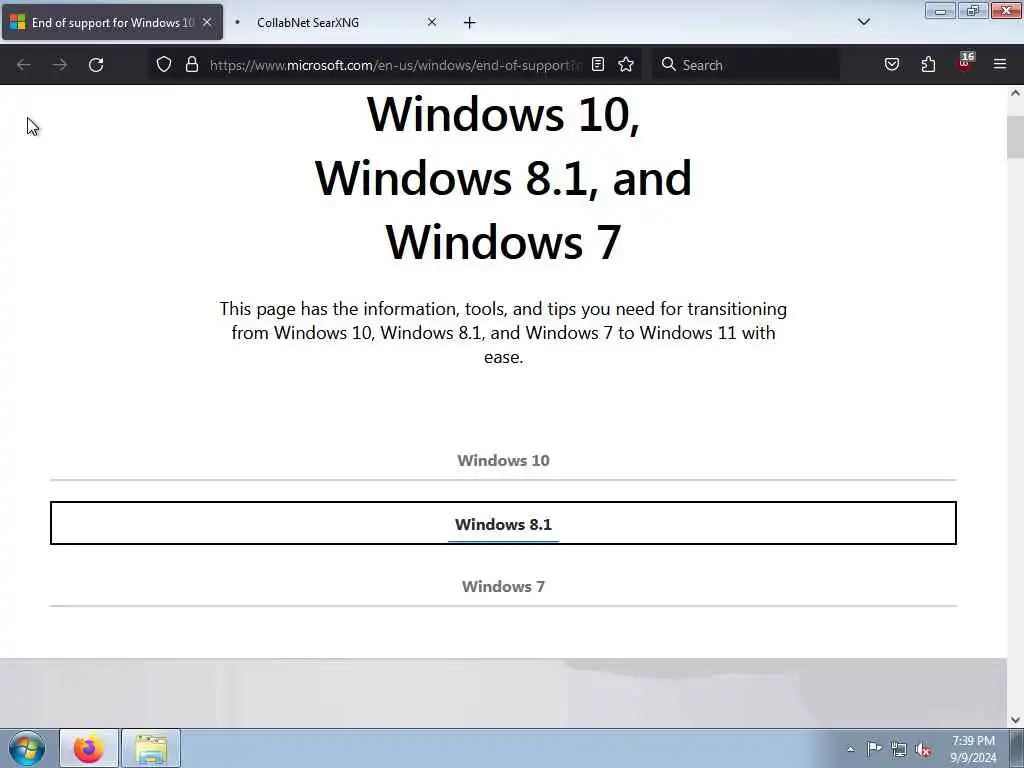Click the Firefox taskbar icon
The image size is (1024, 768).
(x=89, y=748)
